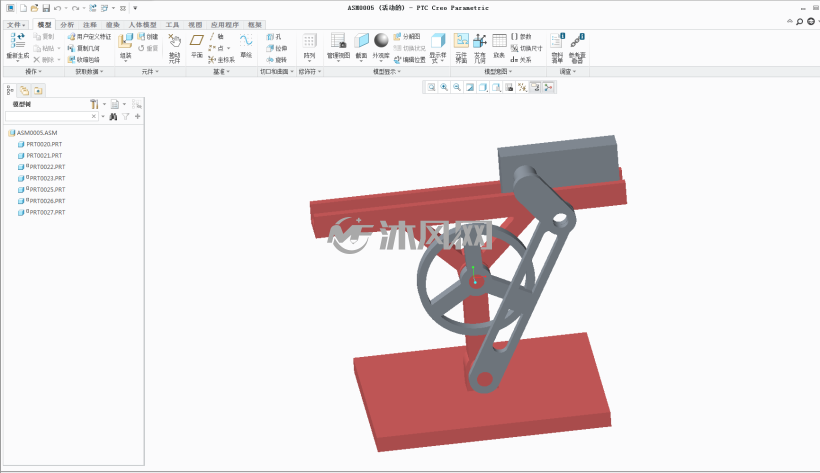Screen dimensions: 820x473
Task: Switch to the Tools (工具) tab
Action: tap(173, 25)
